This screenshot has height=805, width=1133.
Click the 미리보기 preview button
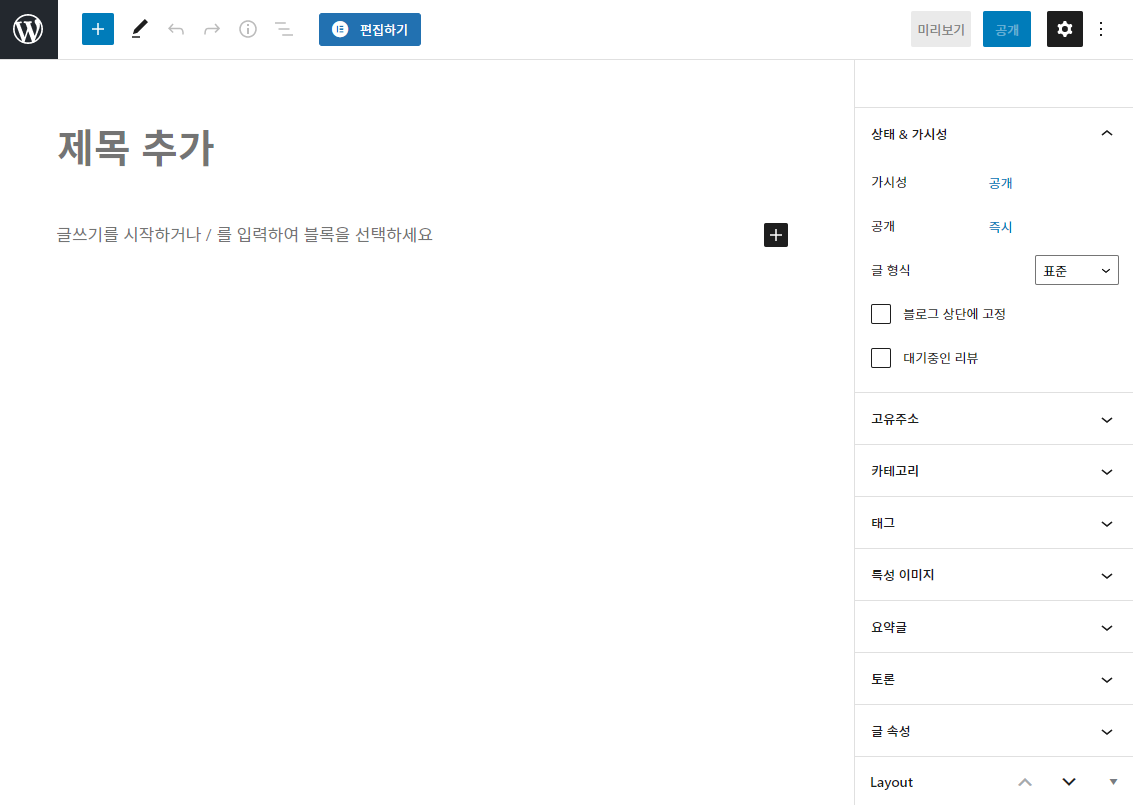point(940,29)
